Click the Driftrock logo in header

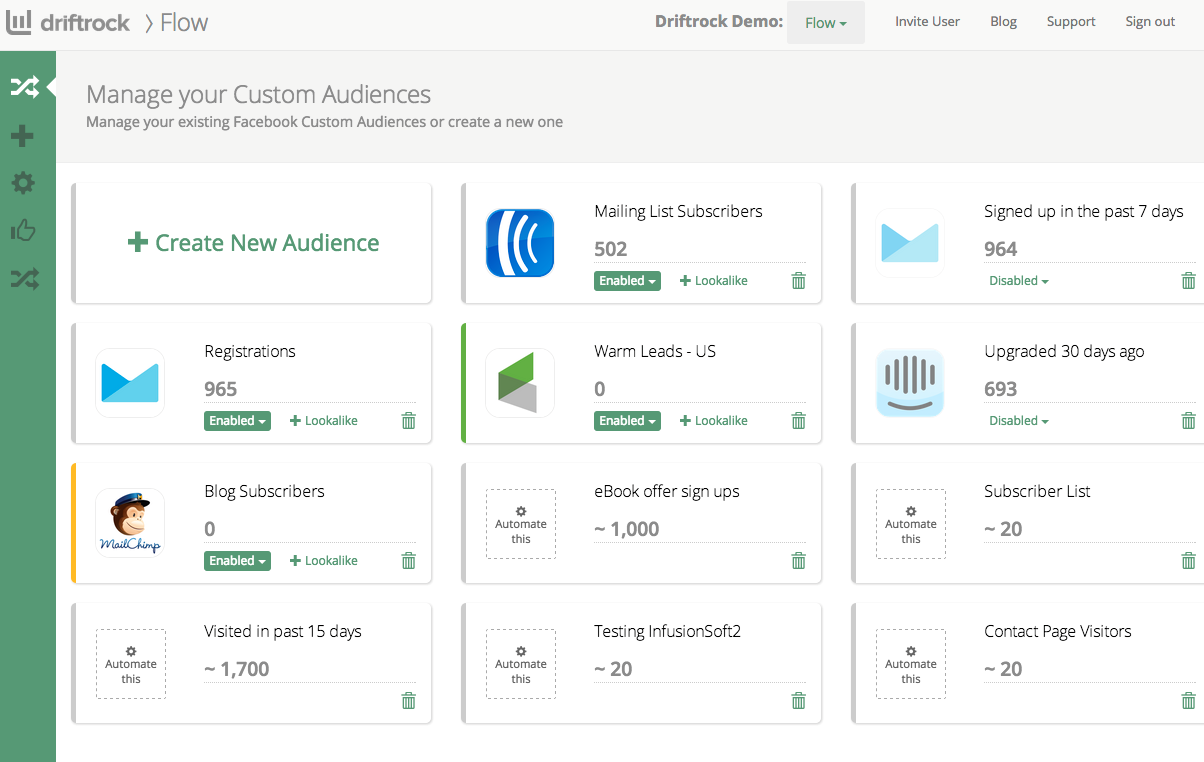tap(68, 22)
